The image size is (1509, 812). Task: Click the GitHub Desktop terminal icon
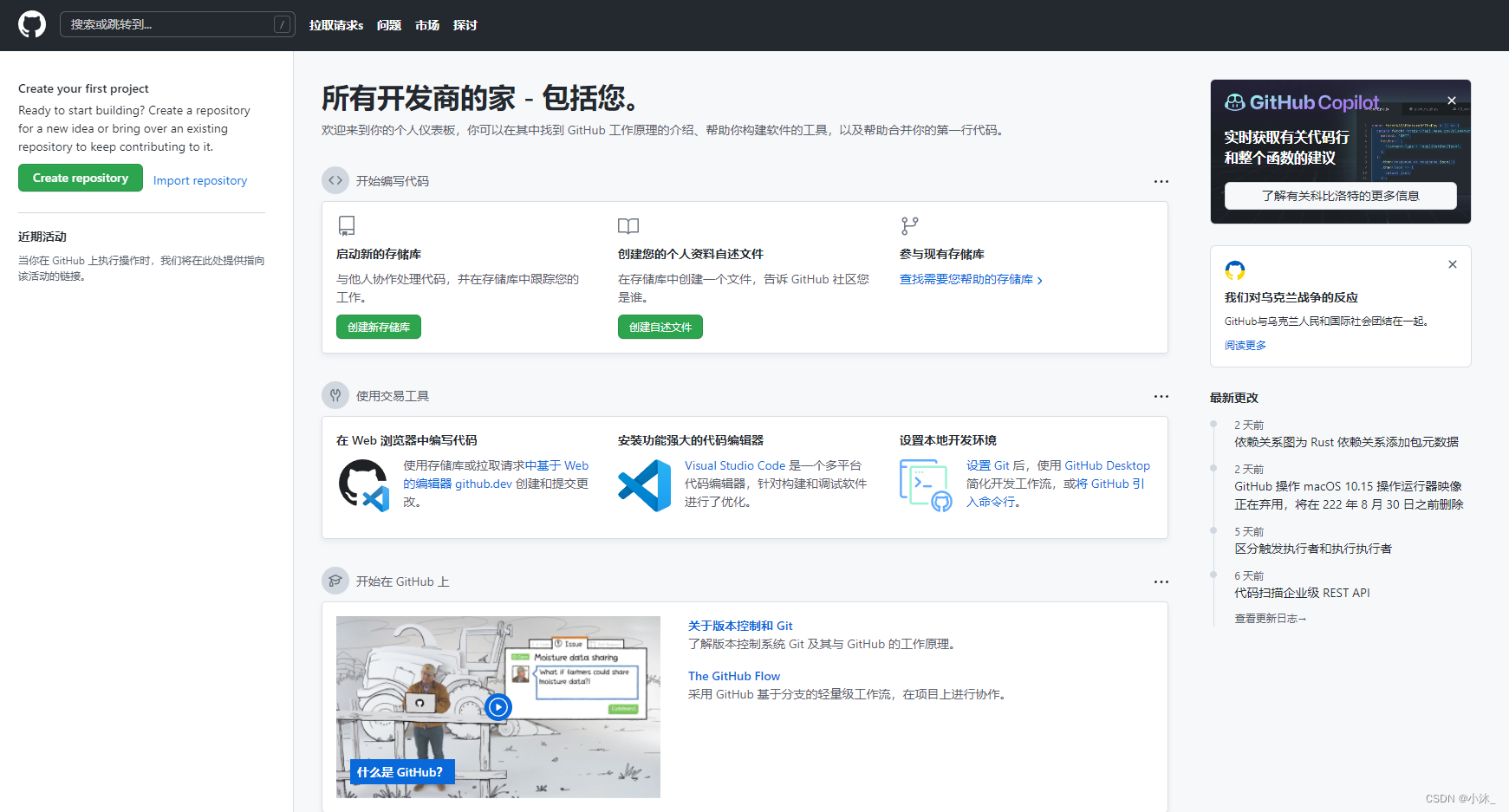[x=924, y=484]
